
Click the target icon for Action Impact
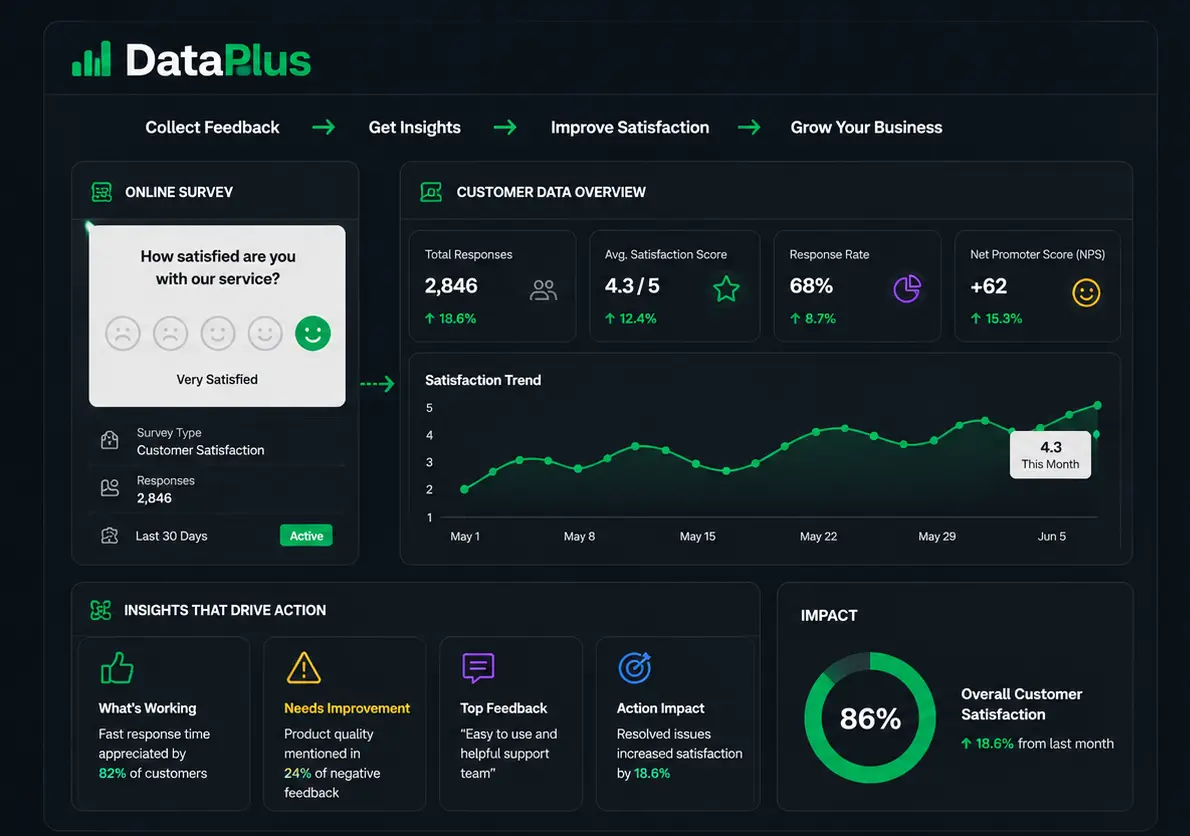click(x=635, y=668)
